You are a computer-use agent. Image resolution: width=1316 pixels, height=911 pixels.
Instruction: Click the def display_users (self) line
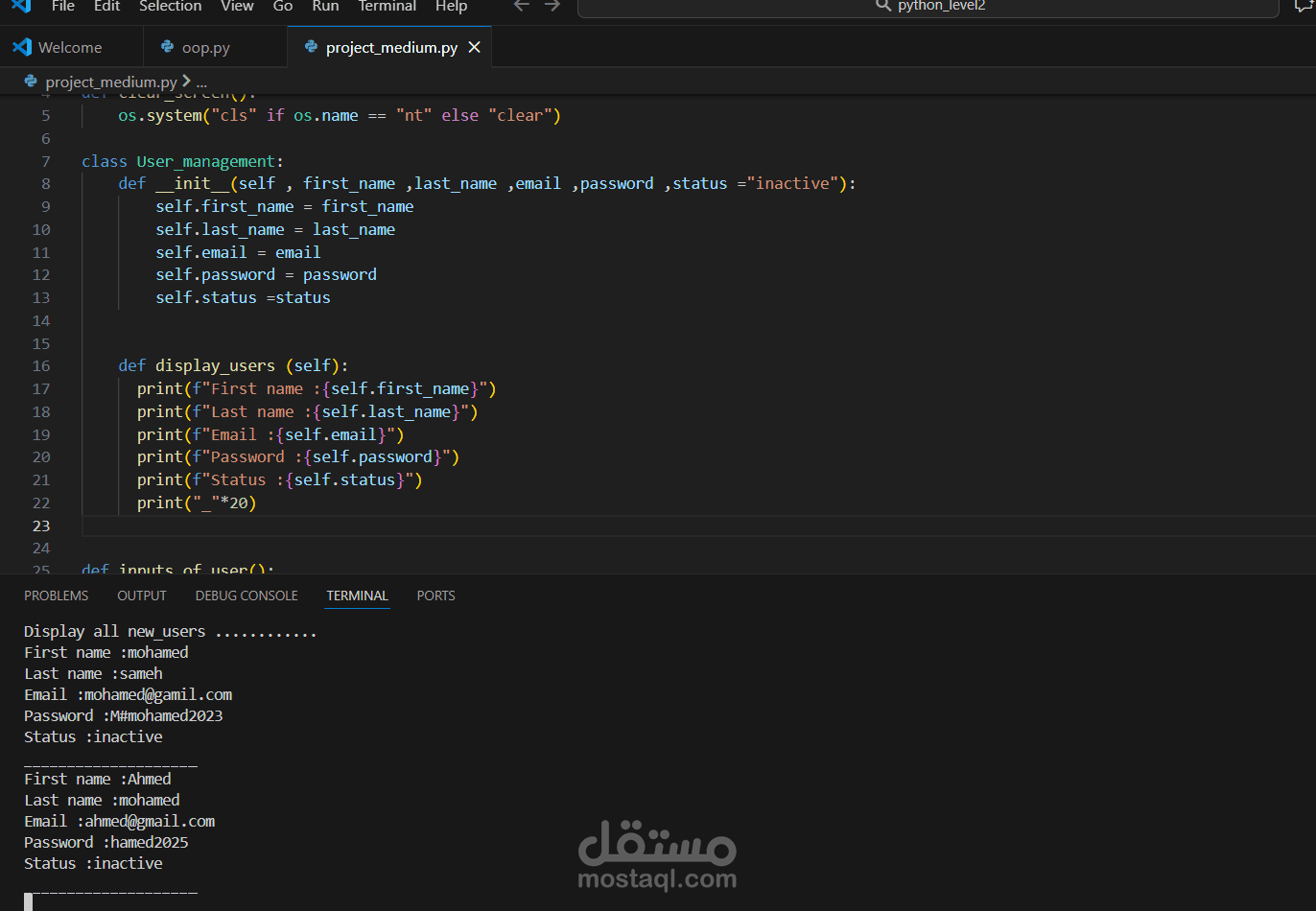[x=233, y=365]
